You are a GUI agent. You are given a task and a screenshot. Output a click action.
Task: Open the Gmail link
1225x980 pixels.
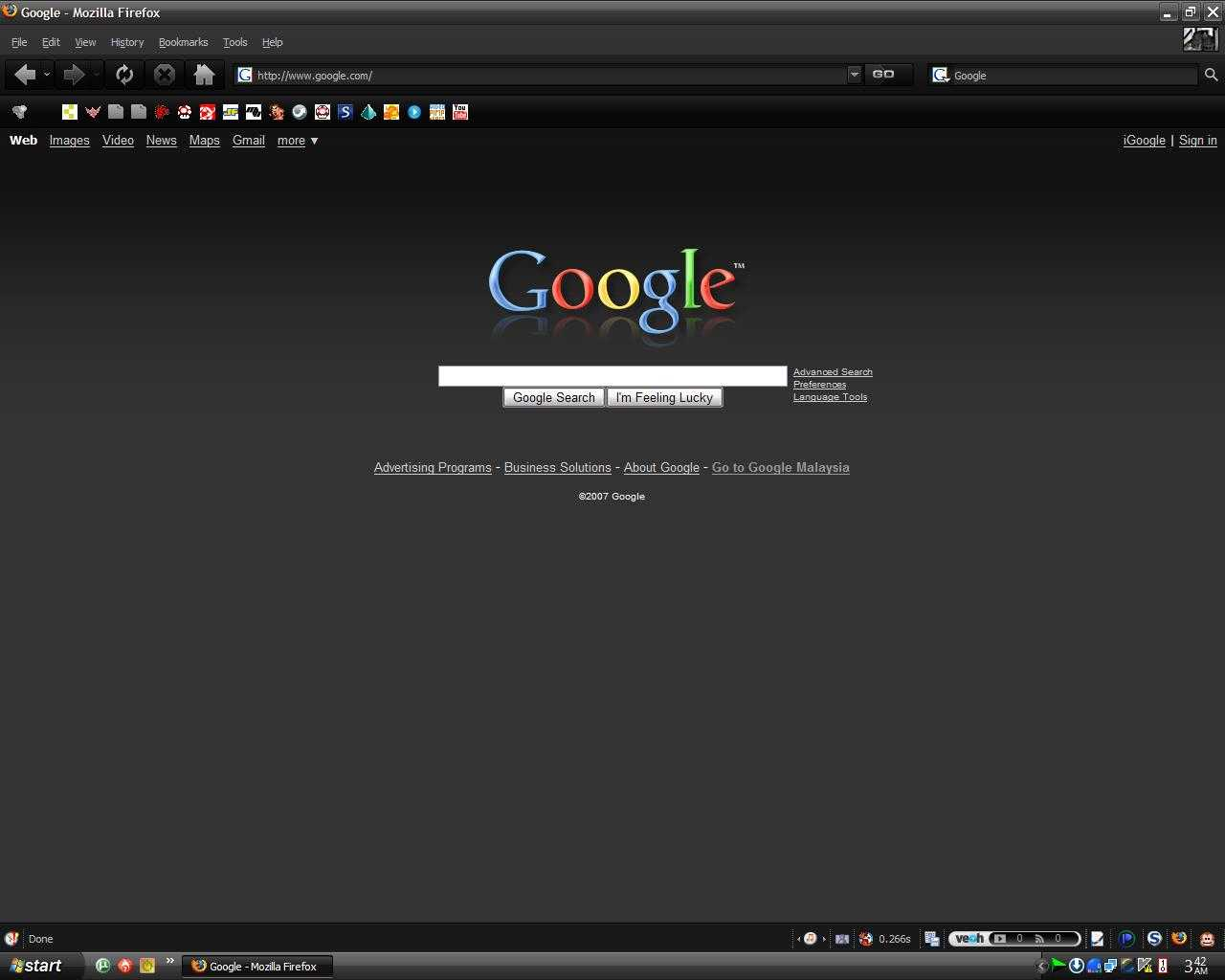pos(249,141)
